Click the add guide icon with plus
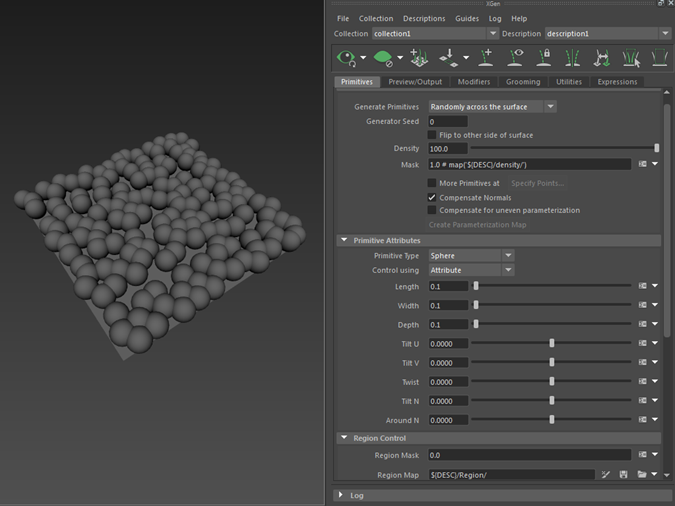This screenshot has width=675, height=506. [x=487, y=58]
